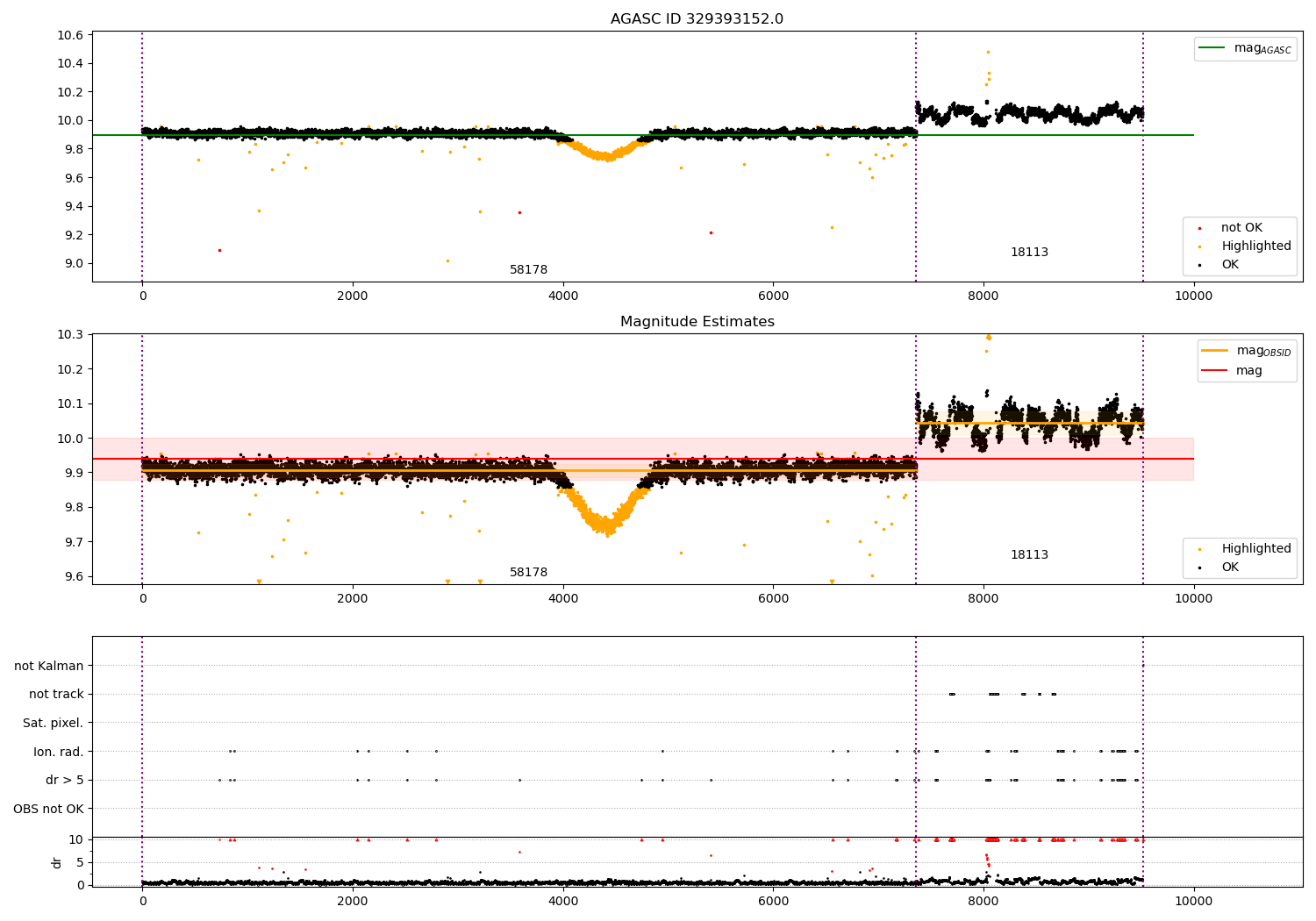The width and height of the screenshot is (1316, 921).
Task: Click the '18113' label in the top plot
Action: [x=1029, y=253]
